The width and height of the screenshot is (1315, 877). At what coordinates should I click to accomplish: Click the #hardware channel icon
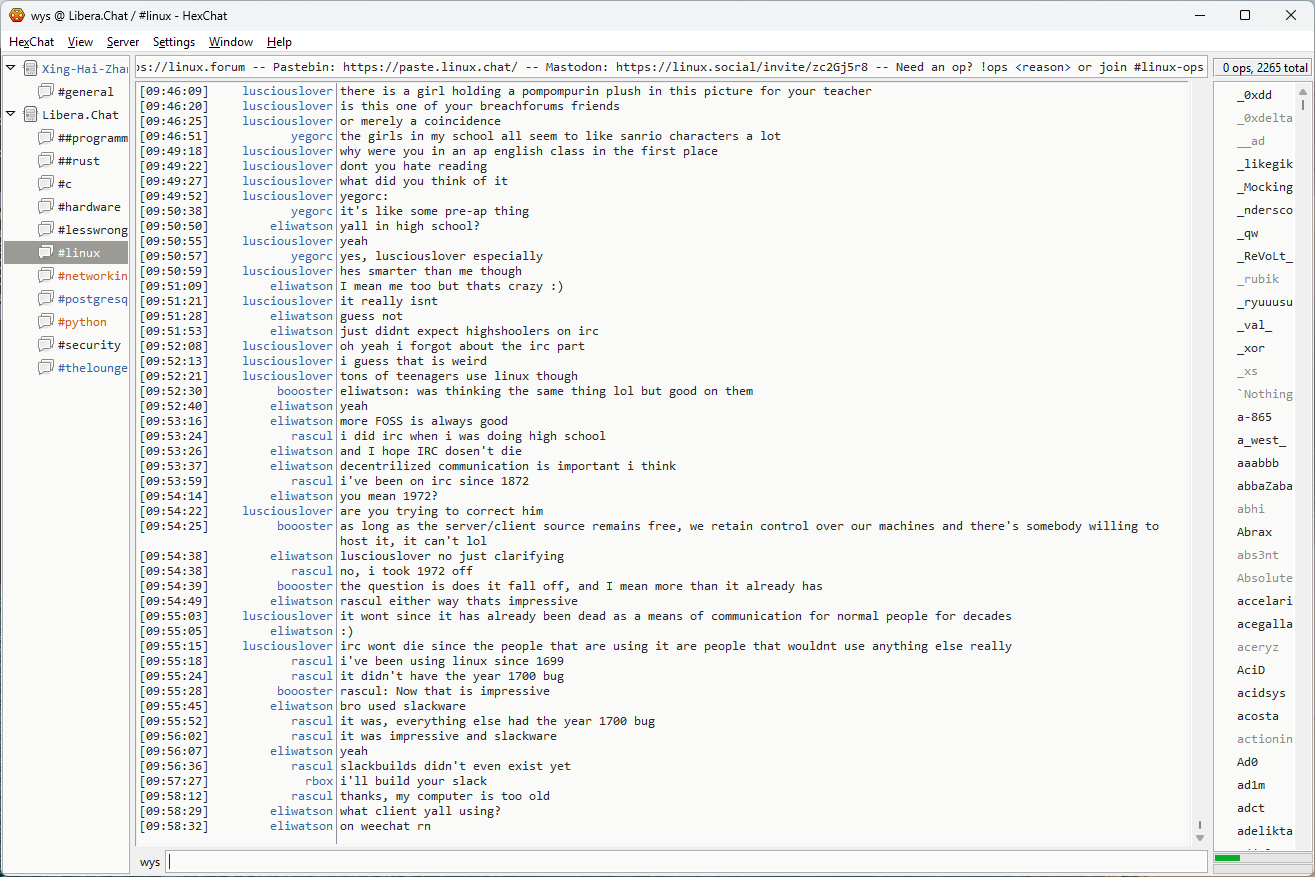(46, 207)
